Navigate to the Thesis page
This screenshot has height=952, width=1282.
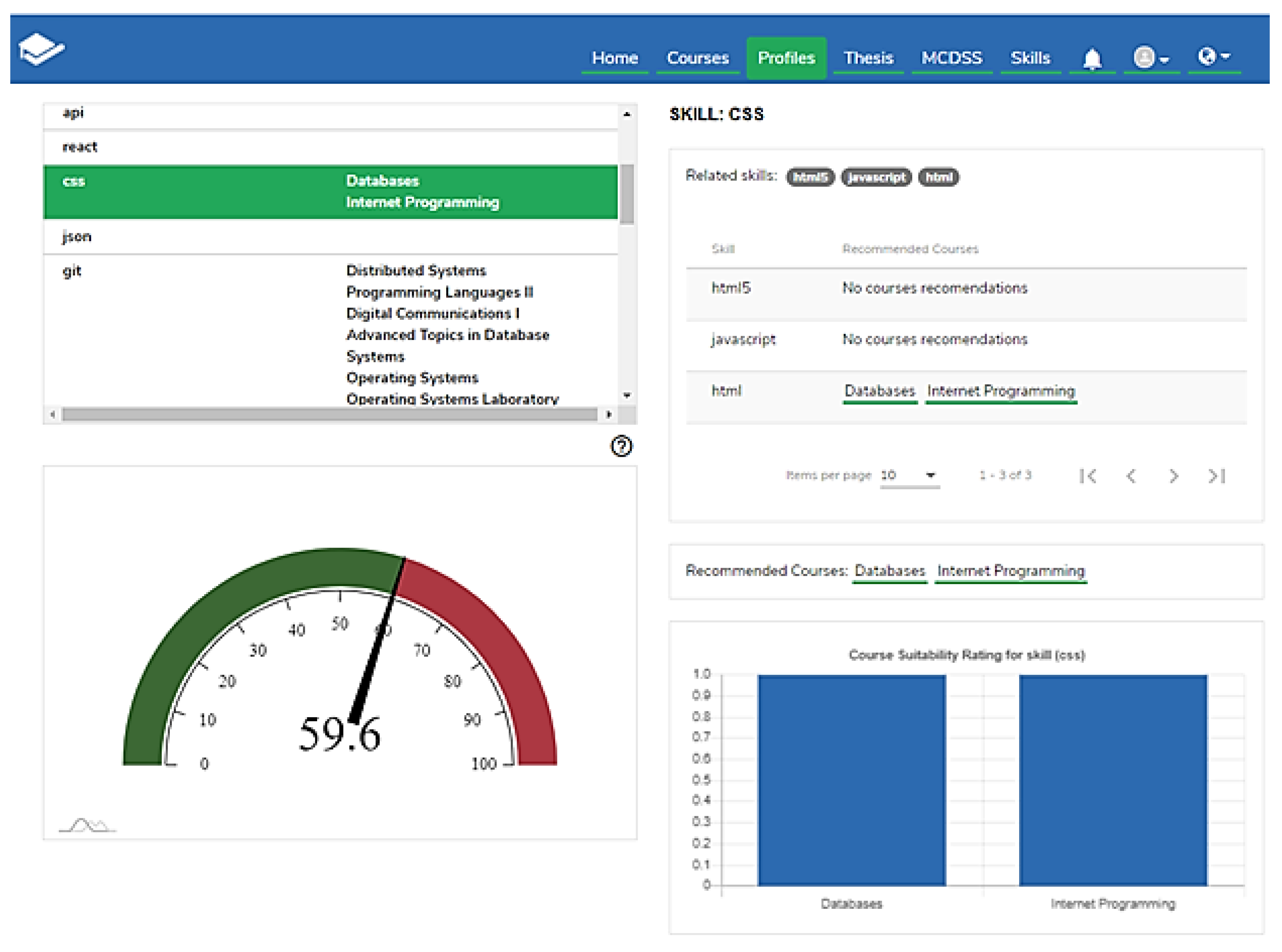click(868, 58)
